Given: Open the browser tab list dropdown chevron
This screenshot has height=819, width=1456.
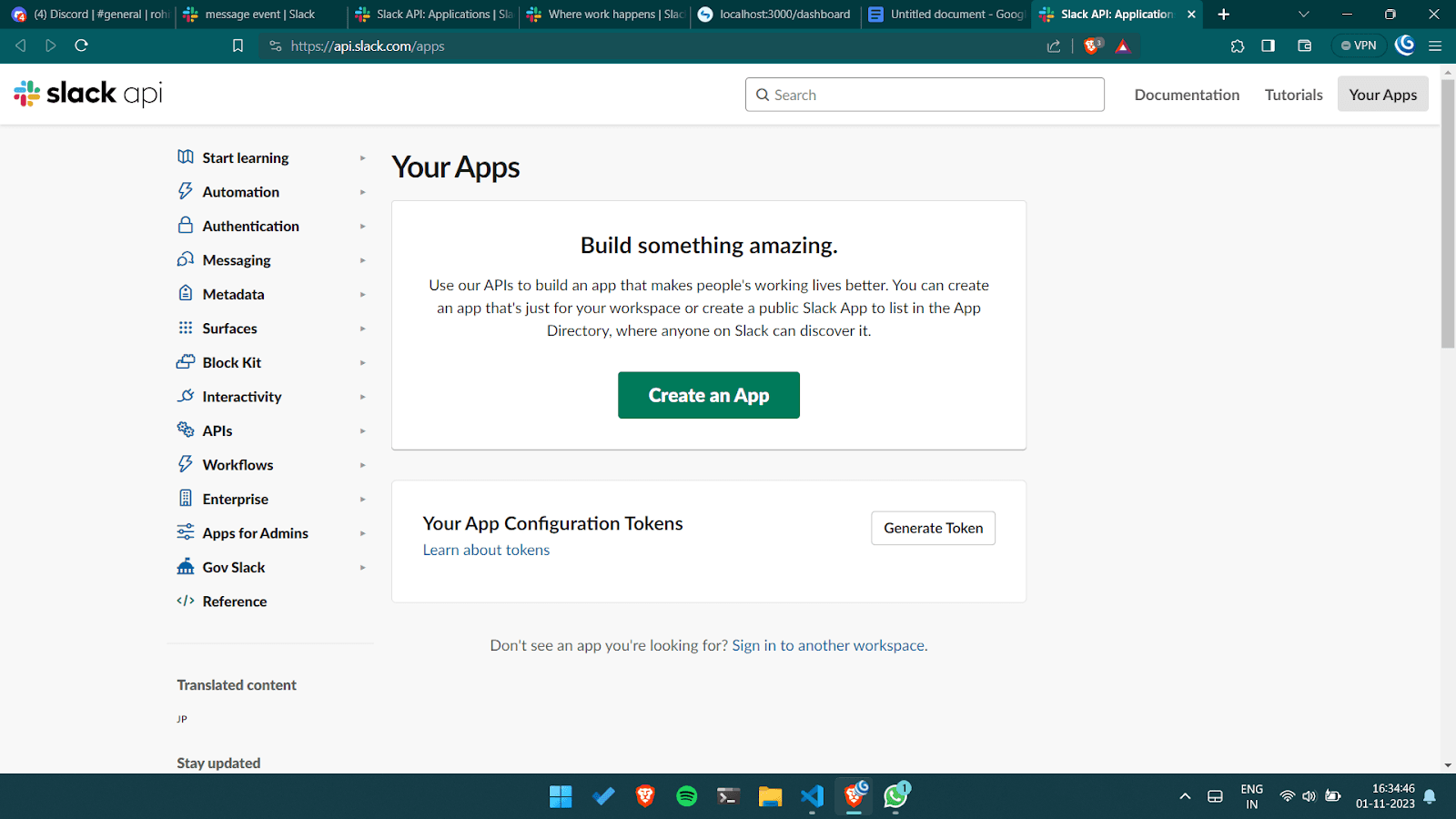Looking at the screenshot, I should point(1303,15).
